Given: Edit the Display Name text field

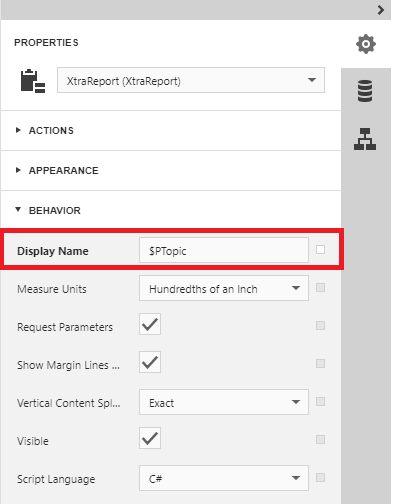Looking at the screenshot, I should [x=224, y=250].
